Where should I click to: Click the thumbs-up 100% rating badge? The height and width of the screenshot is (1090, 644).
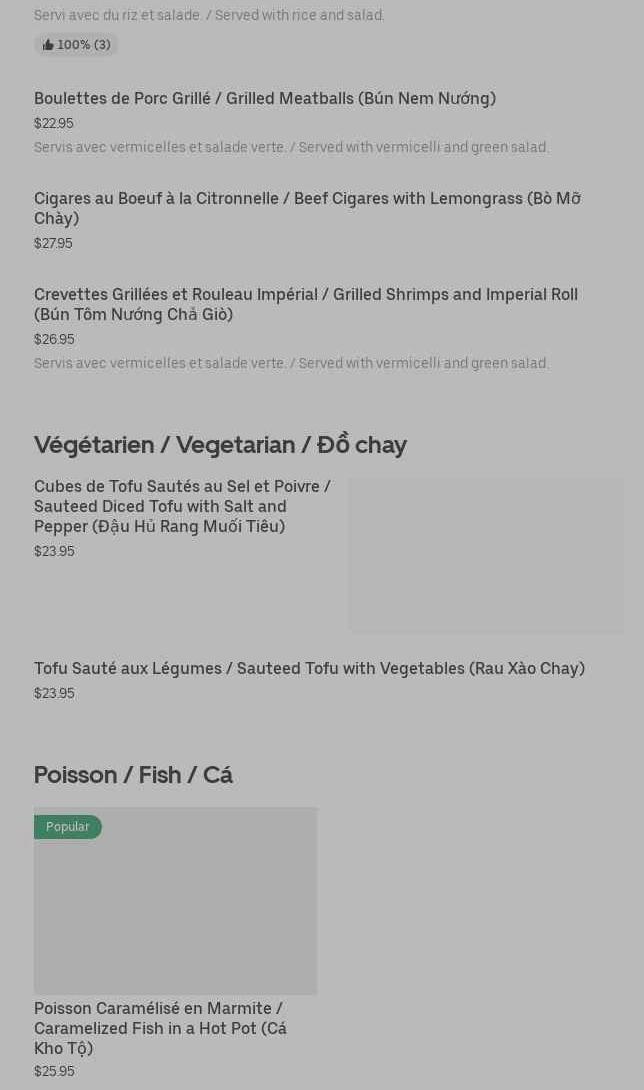tap(76, 45)
